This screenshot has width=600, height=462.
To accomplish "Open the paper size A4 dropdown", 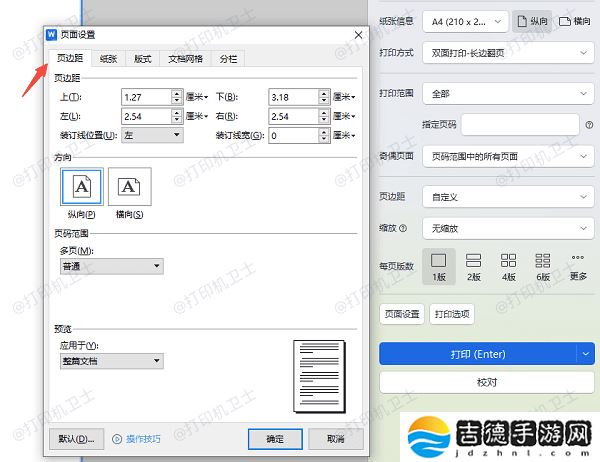I will [465, 22].
